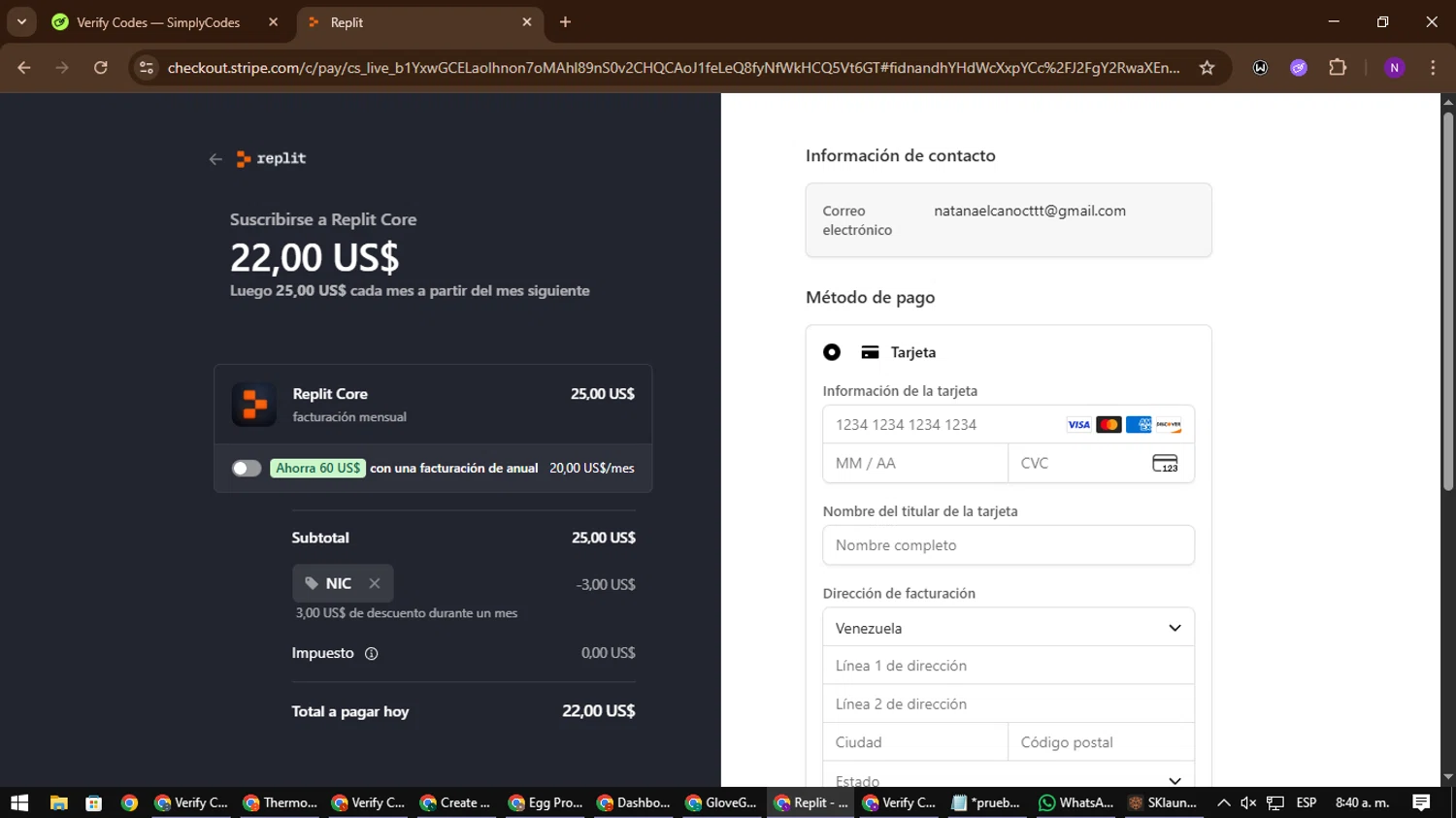Click the Discover brand icon
1456x818 pixels.
[1169, 425]
